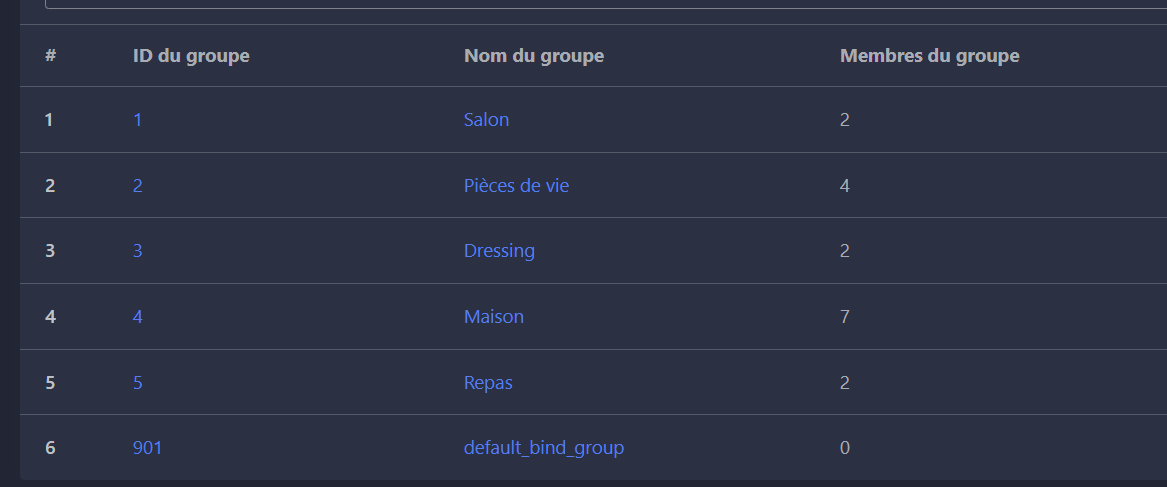Viewport: 1167px width, 487px height.
Task: Open group ID 5 link
Action: [x=138, y=383]
